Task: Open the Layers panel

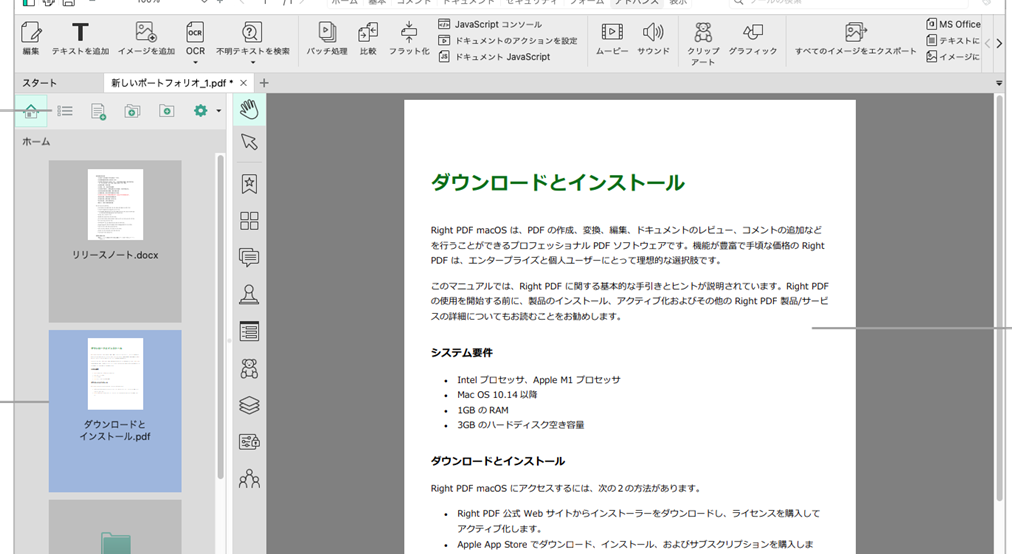Action: pos(249,405)
